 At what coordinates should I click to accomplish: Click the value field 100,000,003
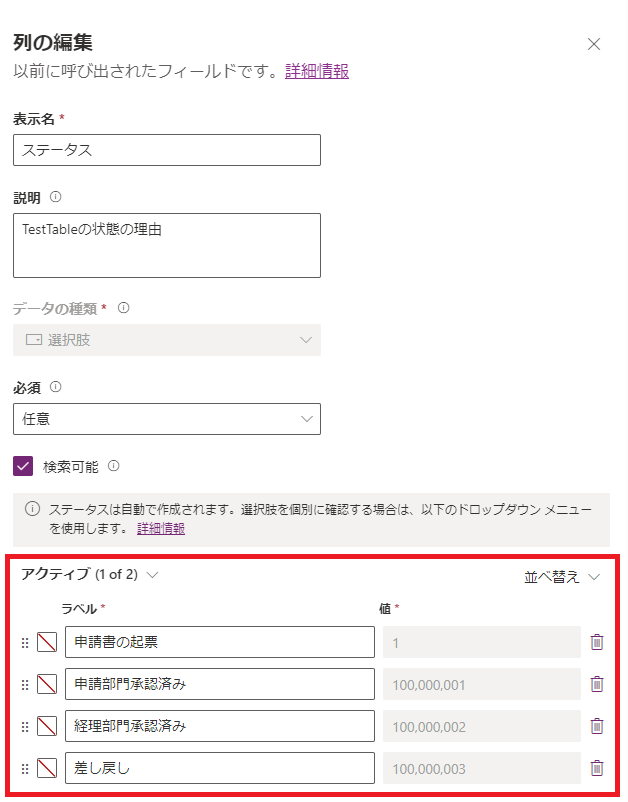pyautogui.click(x=482, y=768)
